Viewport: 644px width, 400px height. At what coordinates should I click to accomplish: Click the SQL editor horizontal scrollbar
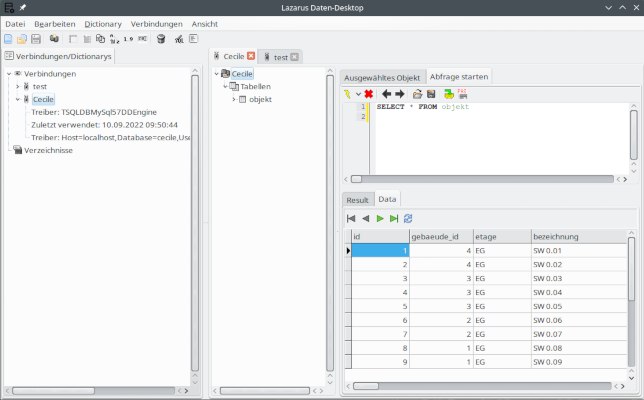coord(483,179)
